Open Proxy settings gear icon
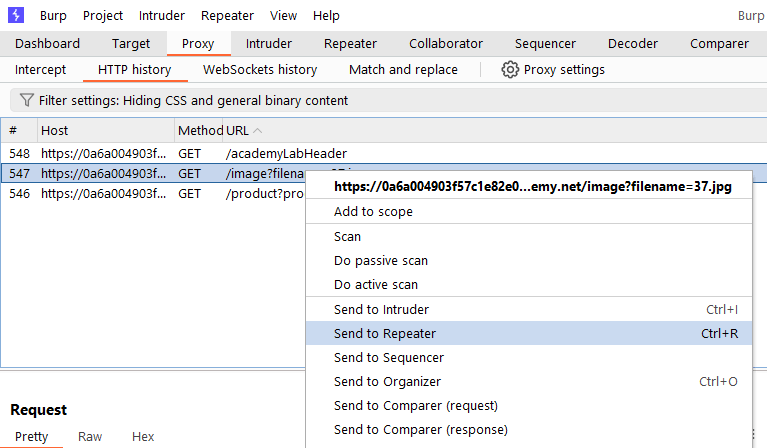The width and height of the screenshot is (767, 448). click(x=510, y=70)
